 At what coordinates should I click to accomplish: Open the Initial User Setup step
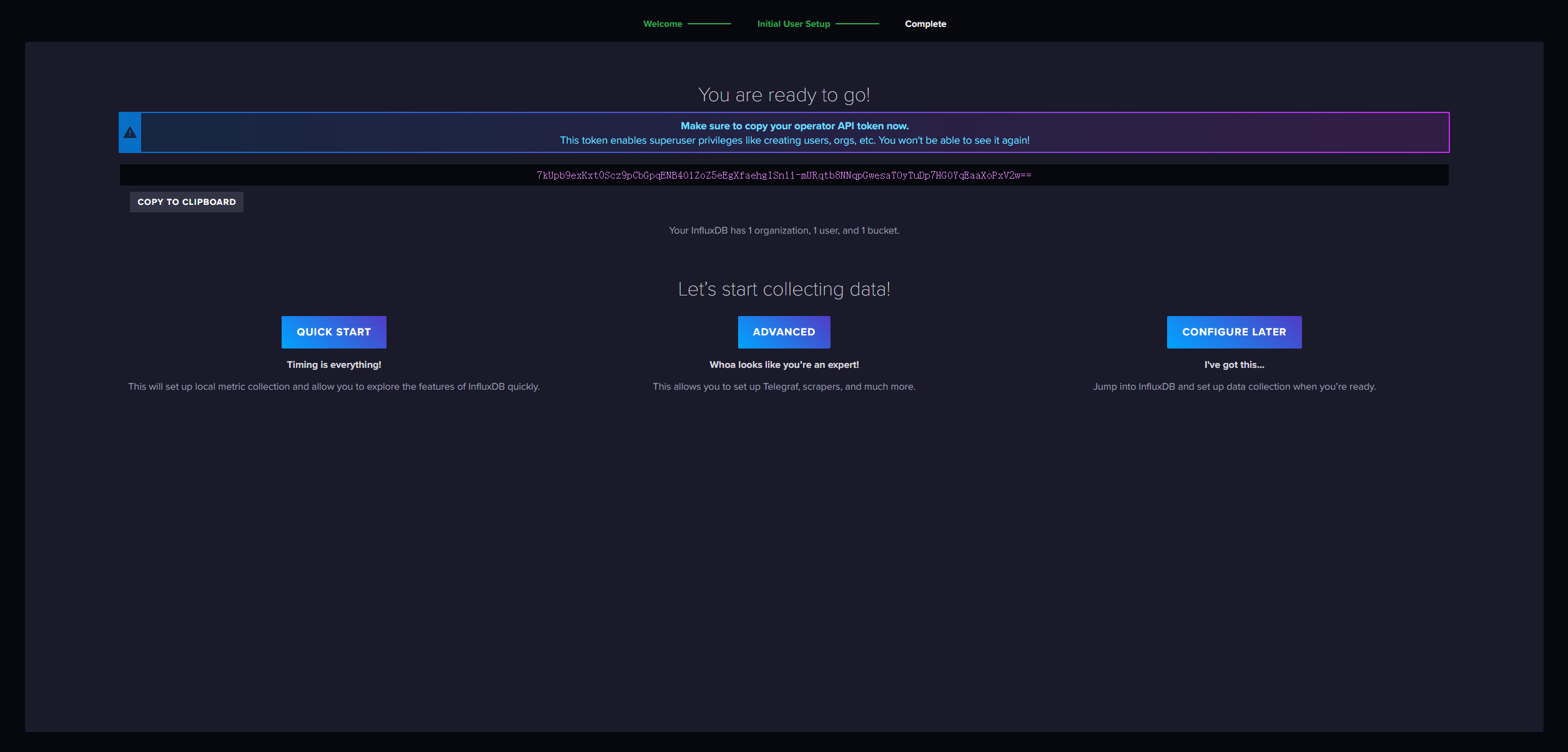coord(793,24)
